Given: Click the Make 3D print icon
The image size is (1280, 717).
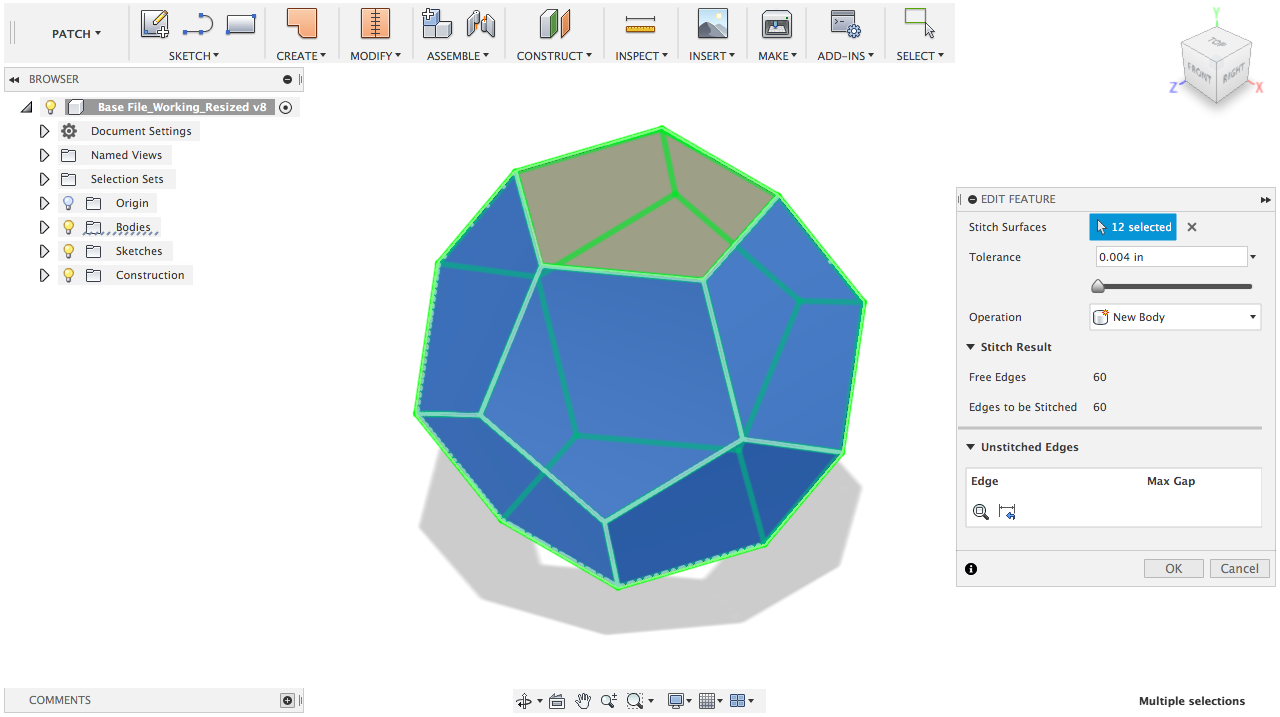Looking at the screenshot, I should pos(777,23).
